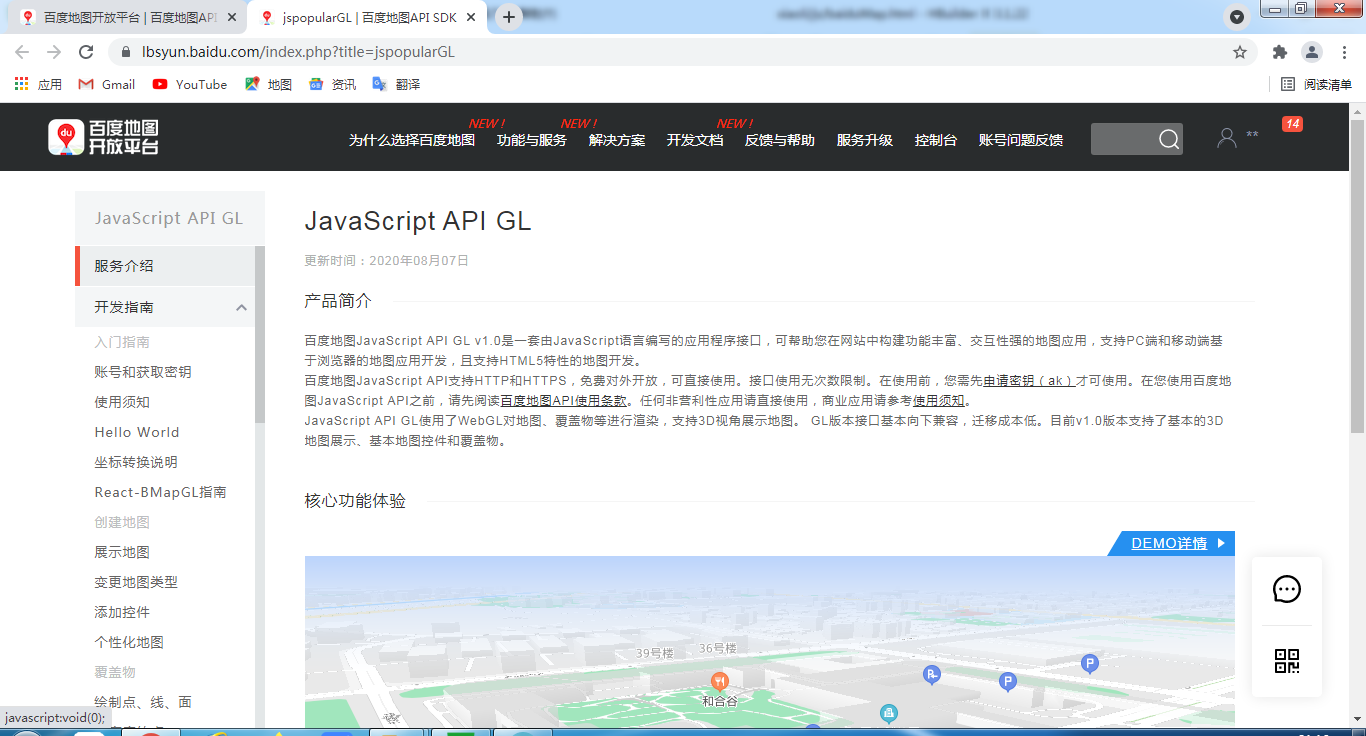This screenshot has height=736, width=1366.
Task: Open the tab search dropdown arrow
Action: click(x=1237, y=17)
